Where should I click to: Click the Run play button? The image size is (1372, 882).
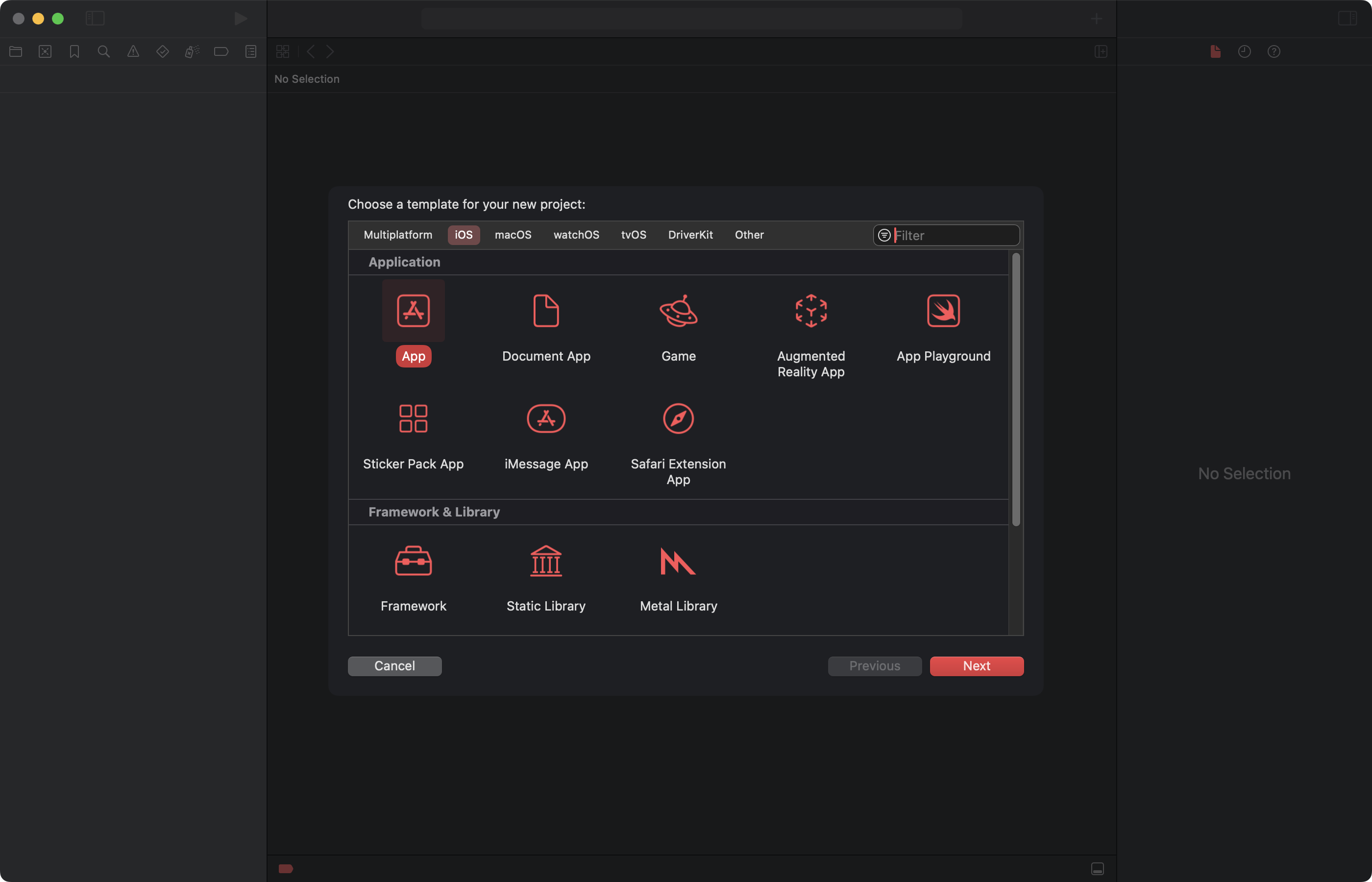pos(241,18)
